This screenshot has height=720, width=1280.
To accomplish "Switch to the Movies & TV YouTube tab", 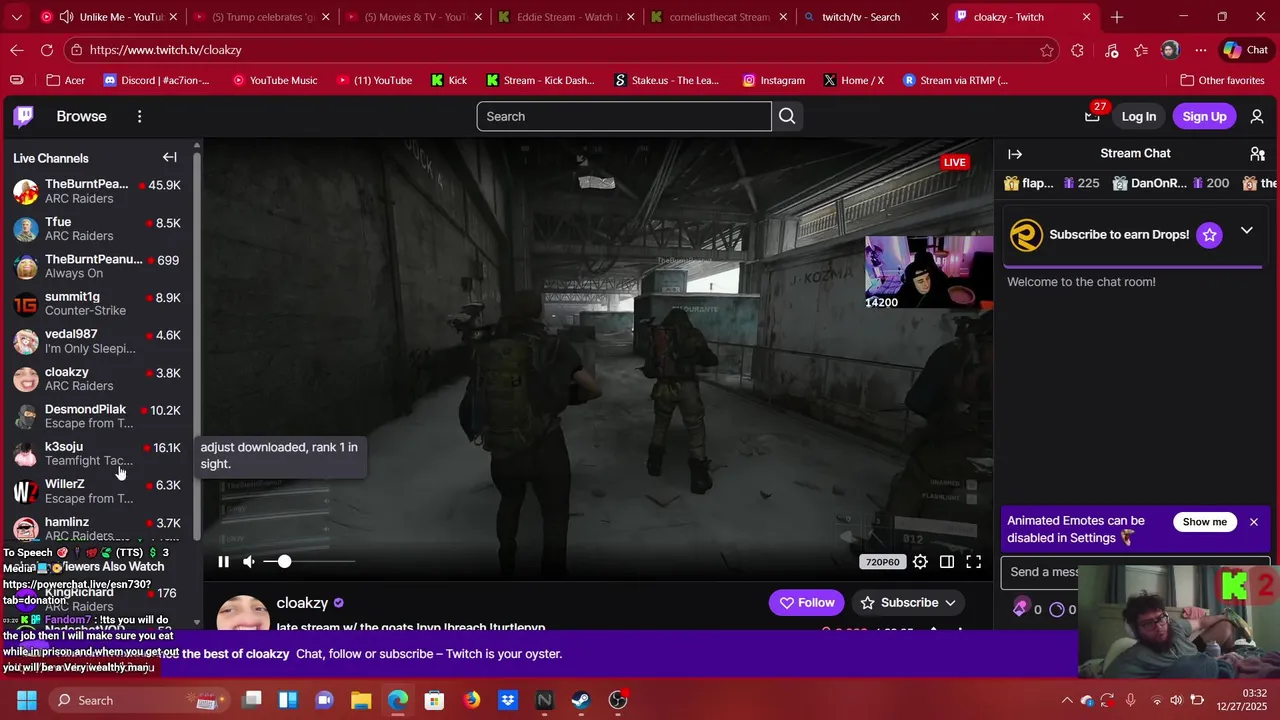I will pyautogui.click(x=414, y=17).
